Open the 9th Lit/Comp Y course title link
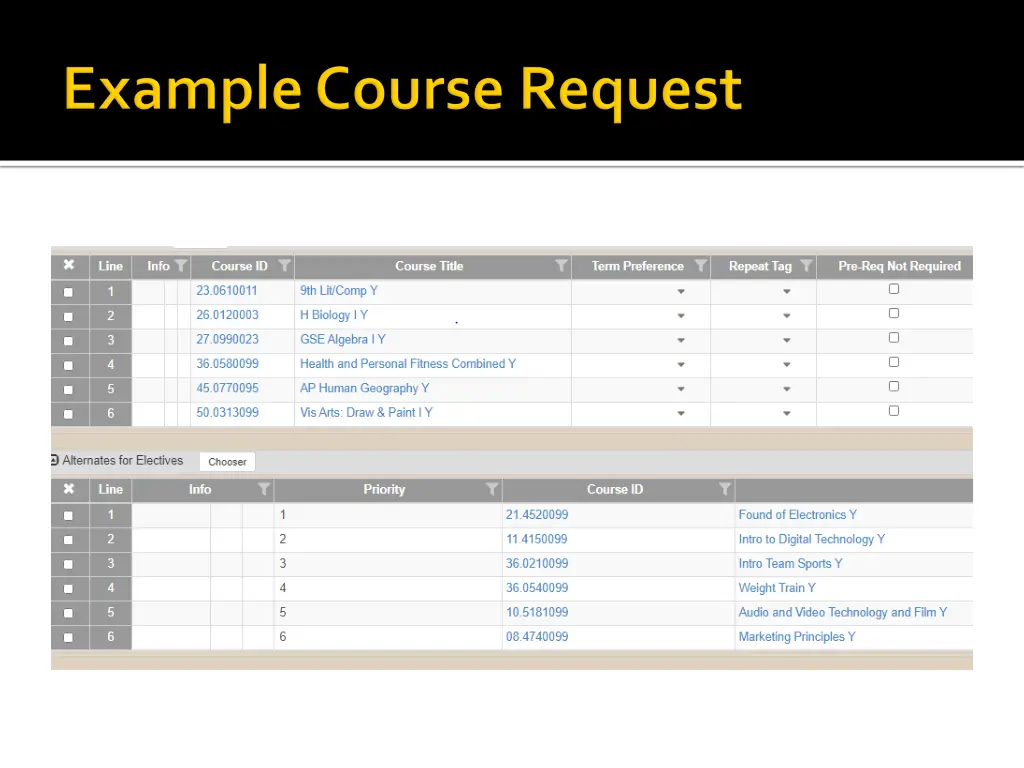Viewport: 1024px width, 768px height. point(339,291)
